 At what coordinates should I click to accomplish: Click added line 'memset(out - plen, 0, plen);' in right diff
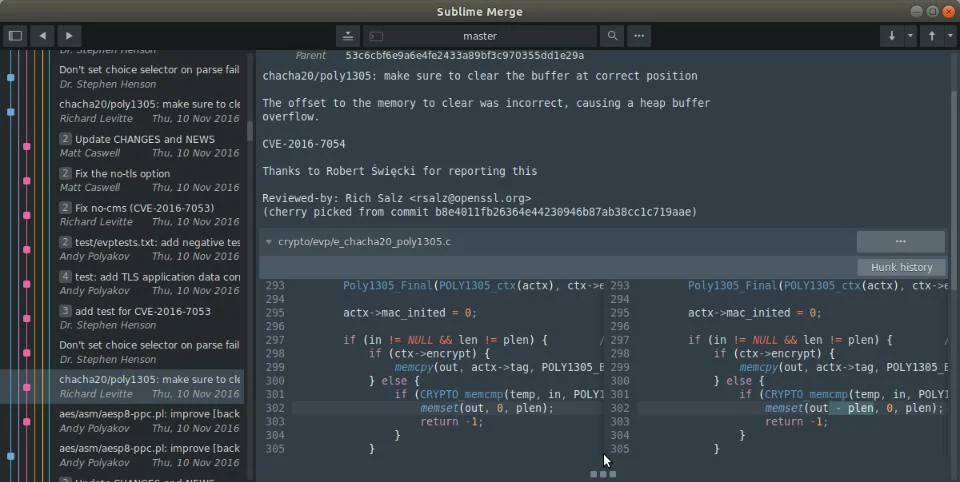pyautogui.click(x=854, y=409)
